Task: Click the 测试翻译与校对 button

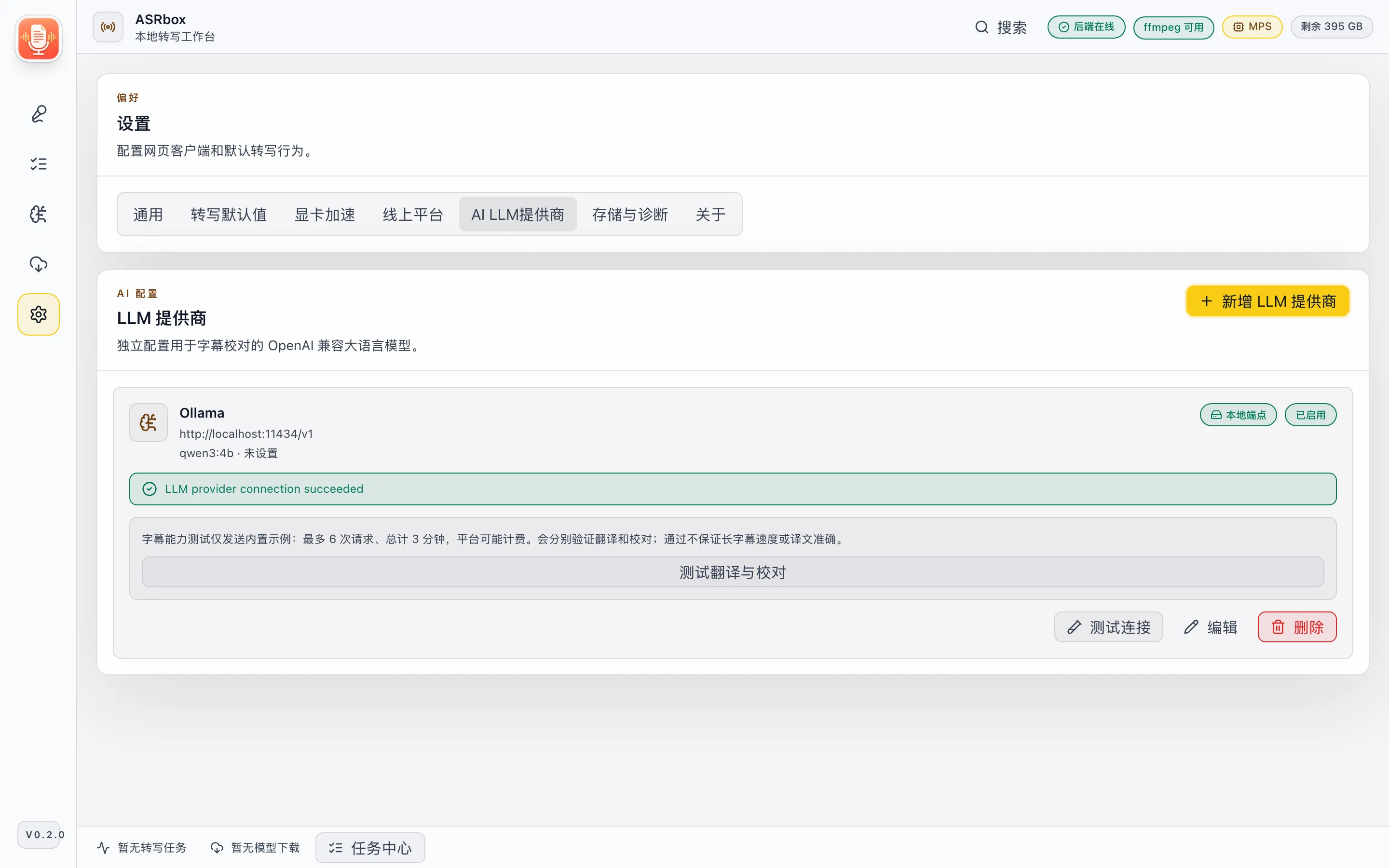Action: click(x=733, y=572)
